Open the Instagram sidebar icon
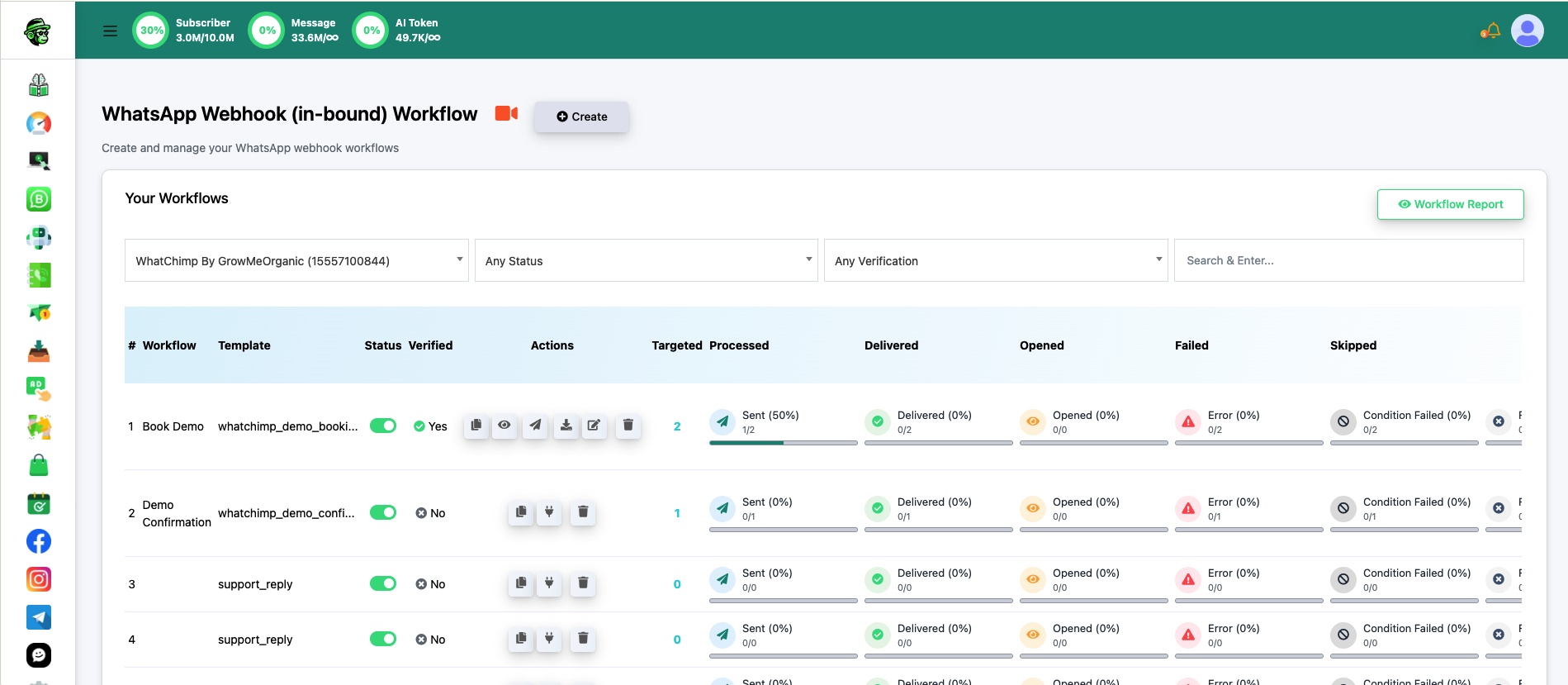The width and height of the screenshot is (1568, 685). click(x=39, y=579)
